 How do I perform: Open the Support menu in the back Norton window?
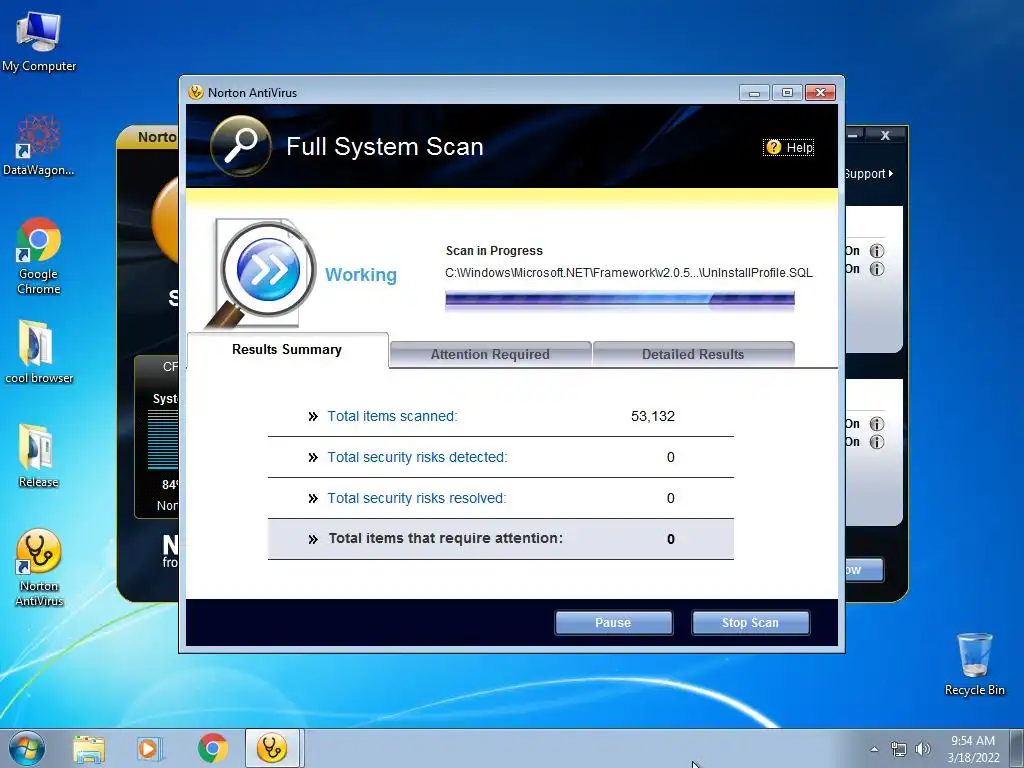(x=868, y=174)
